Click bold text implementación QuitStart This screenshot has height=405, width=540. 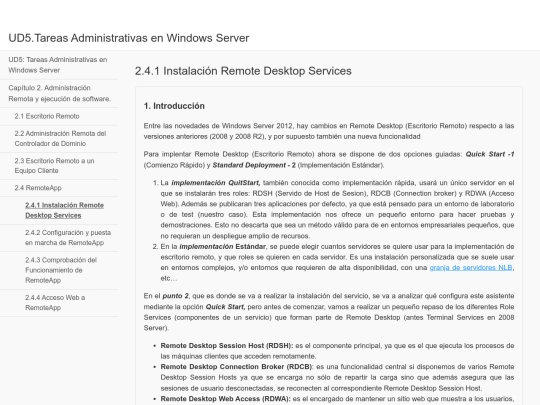pyautogui.click(x=216, y=183)
